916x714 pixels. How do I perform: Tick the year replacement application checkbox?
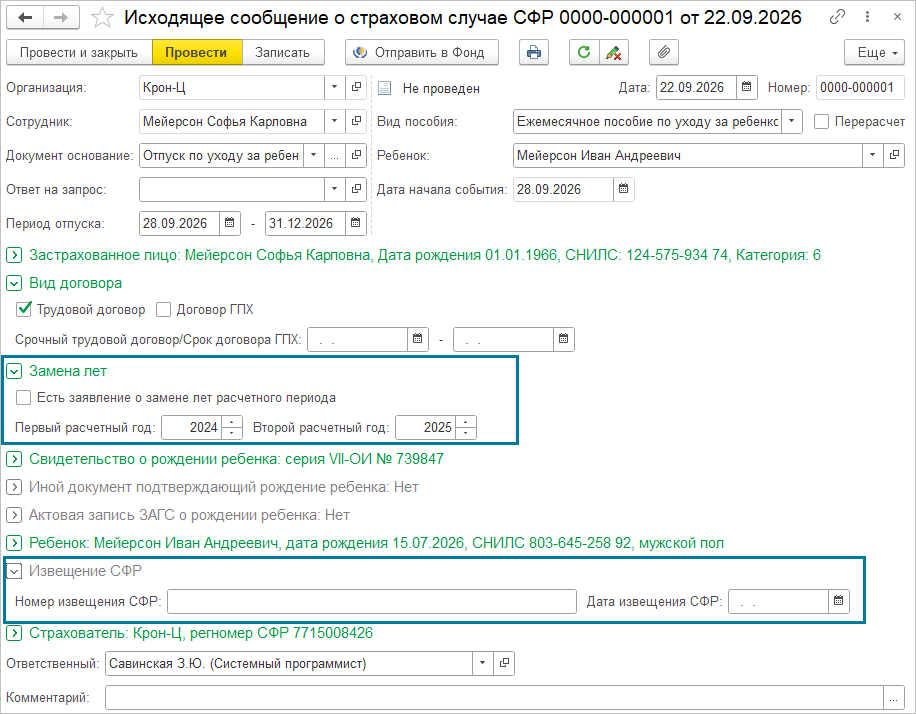23,398
